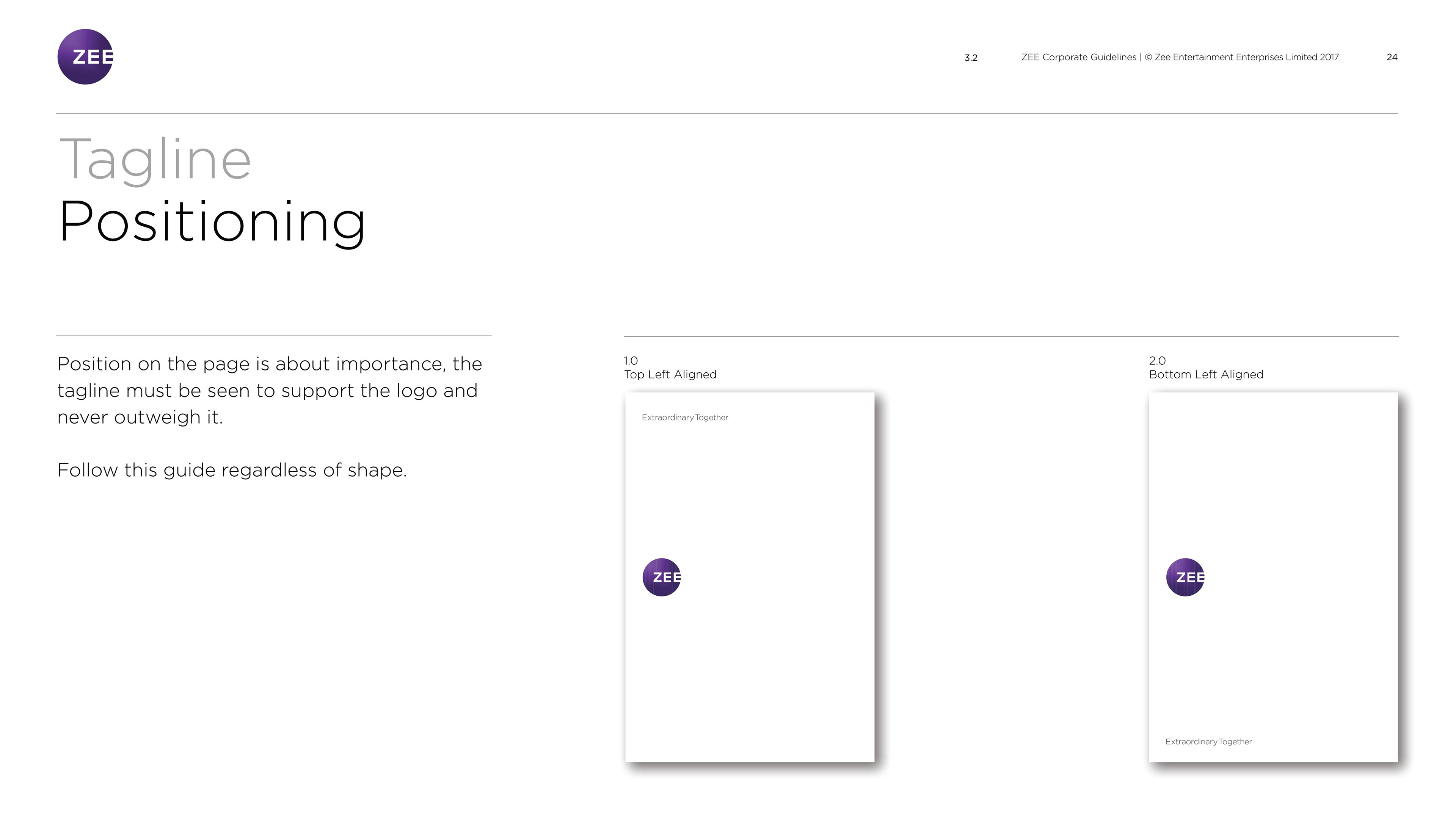
Task: Click the gray Tagline heading
Action: (155, 160)
